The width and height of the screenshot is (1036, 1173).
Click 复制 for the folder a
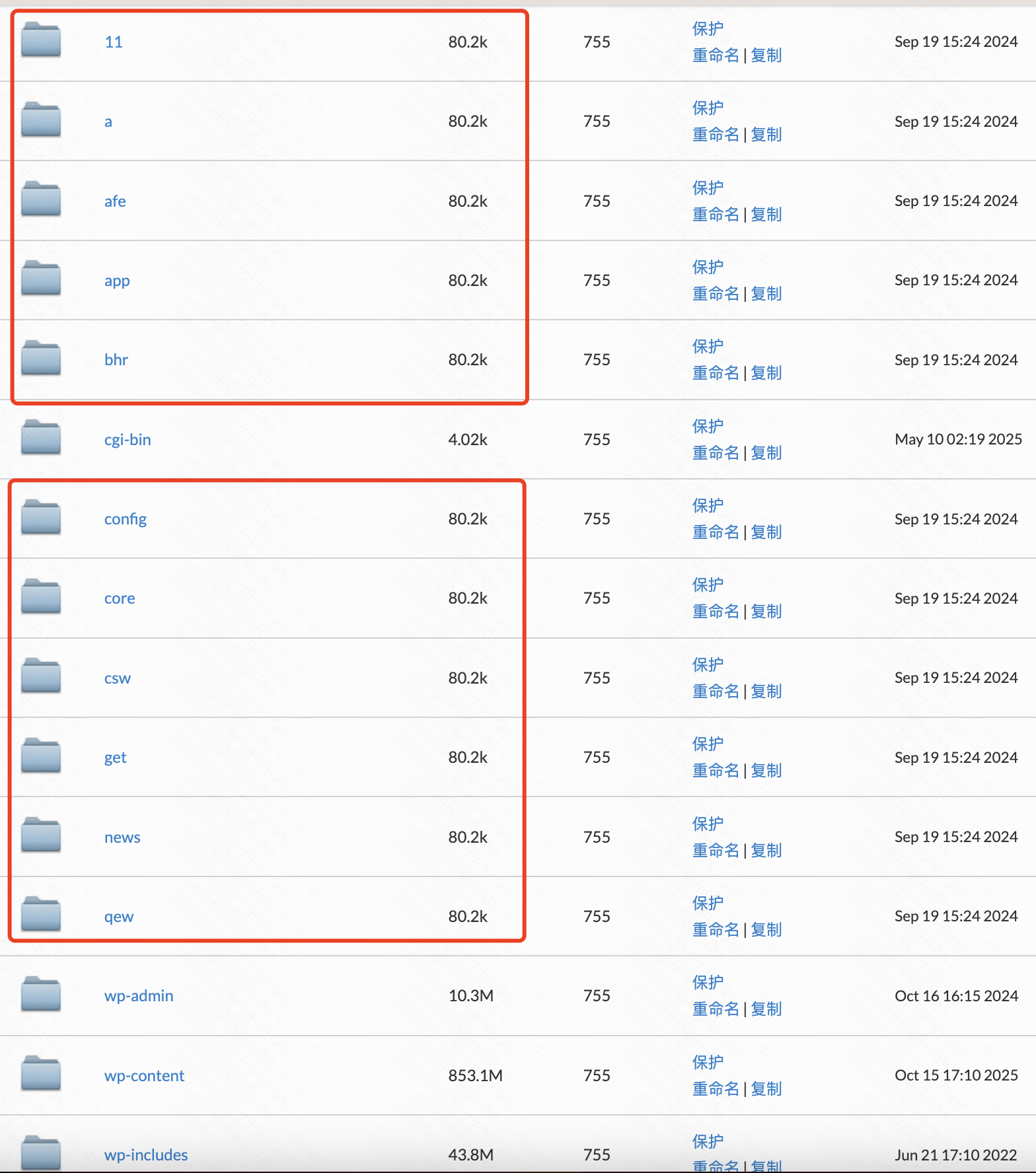(766, 135)
